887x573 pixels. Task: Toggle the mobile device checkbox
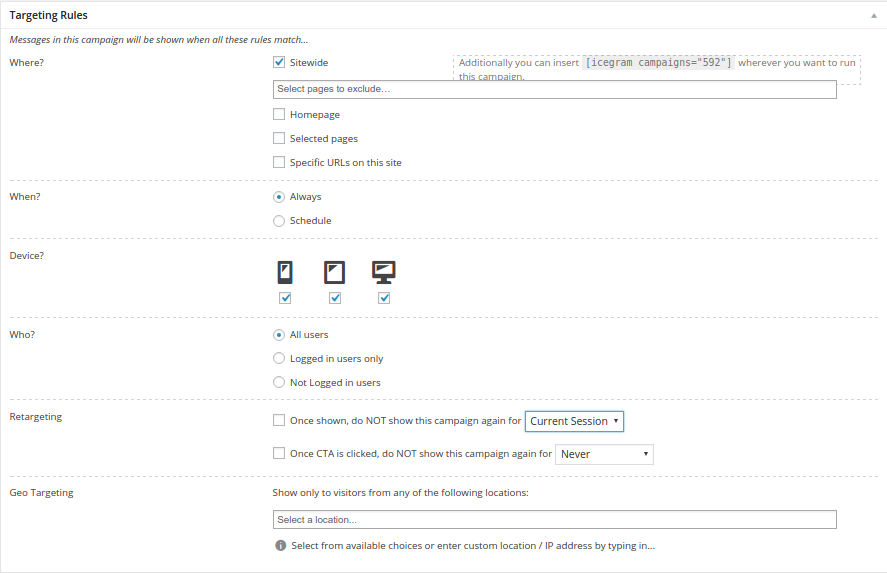(x=285, y=298)
